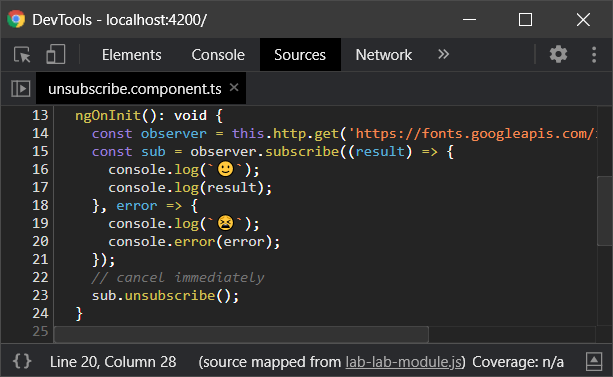
Task: Click the smiley emoji in line 16
Action: click(225, 169)
